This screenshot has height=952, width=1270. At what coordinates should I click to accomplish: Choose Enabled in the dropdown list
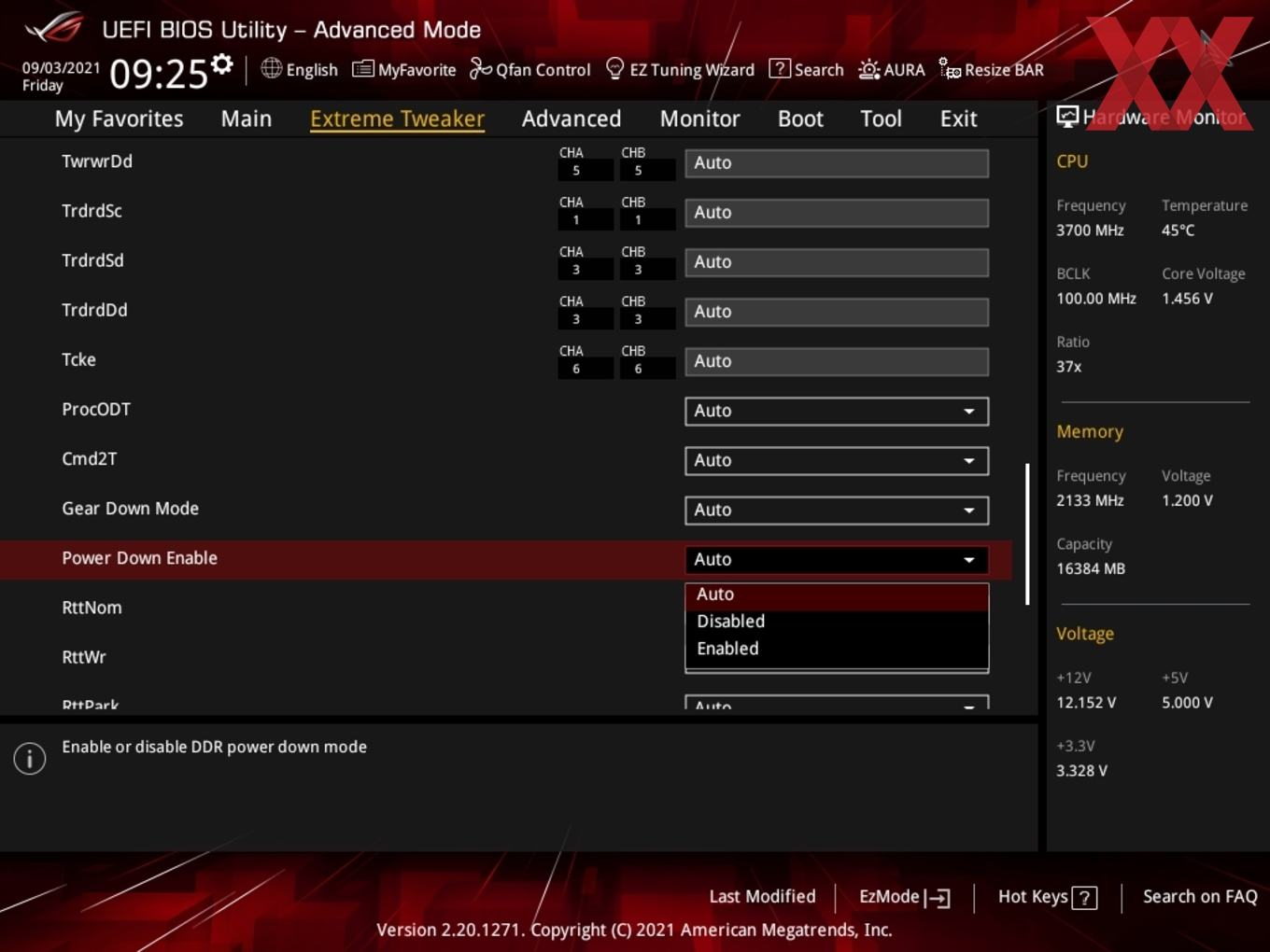[837, 649]
